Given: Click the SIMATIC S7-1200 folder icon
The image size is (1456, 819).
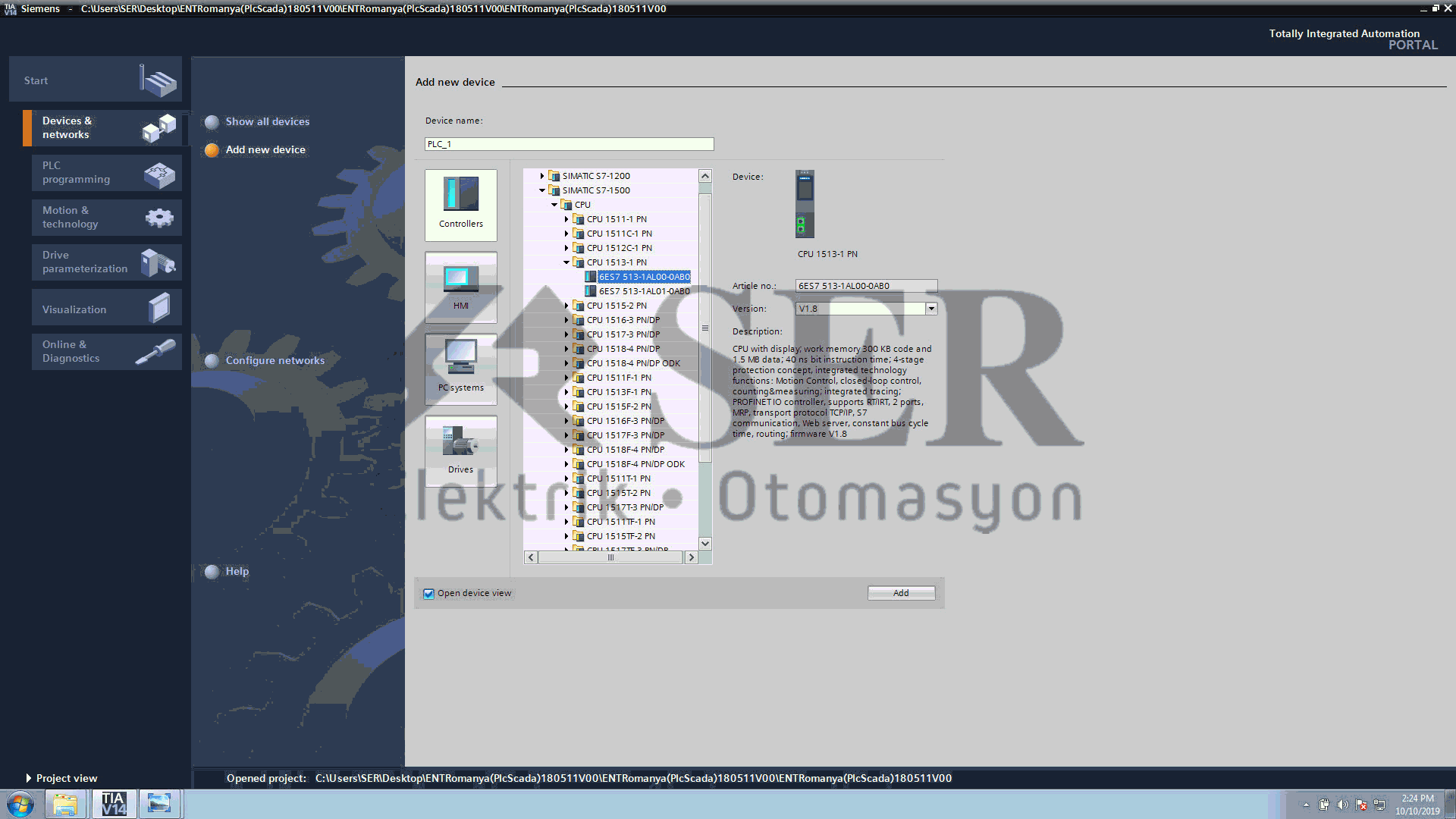Looking at the screenshot, I should click(554, 176).
